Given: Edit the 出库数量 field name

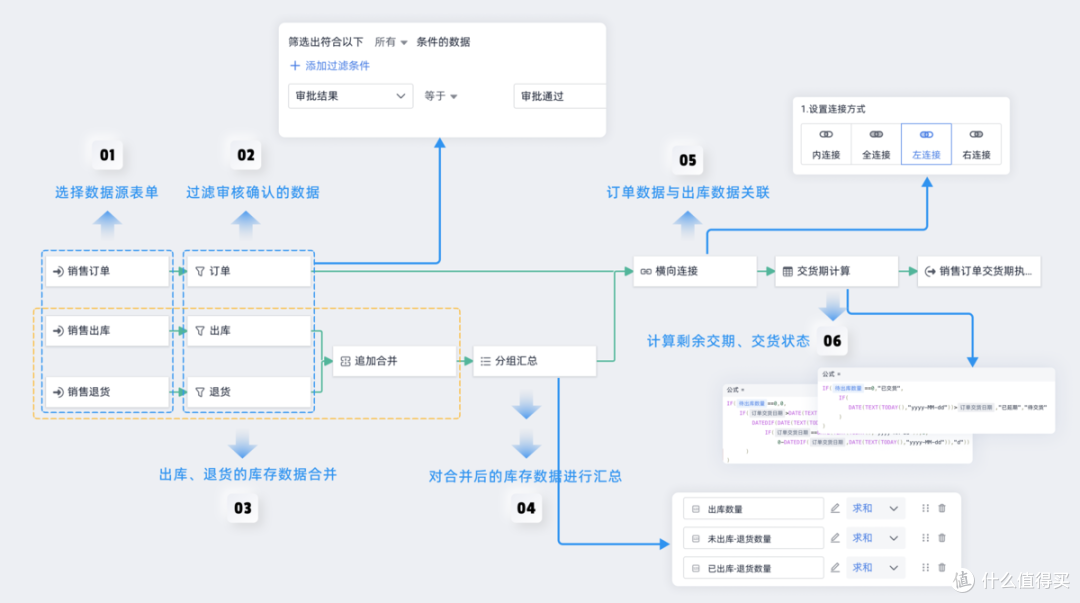Looking at the screenshot, I should pyautogui.click(x=835, y=509).
